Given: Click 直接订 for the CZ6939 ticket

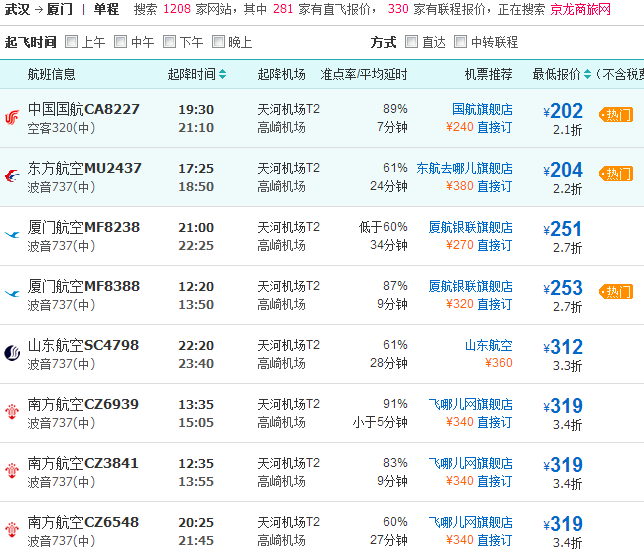Looking at the screenshot, I should pyautogui.click(x=494, y=422).
